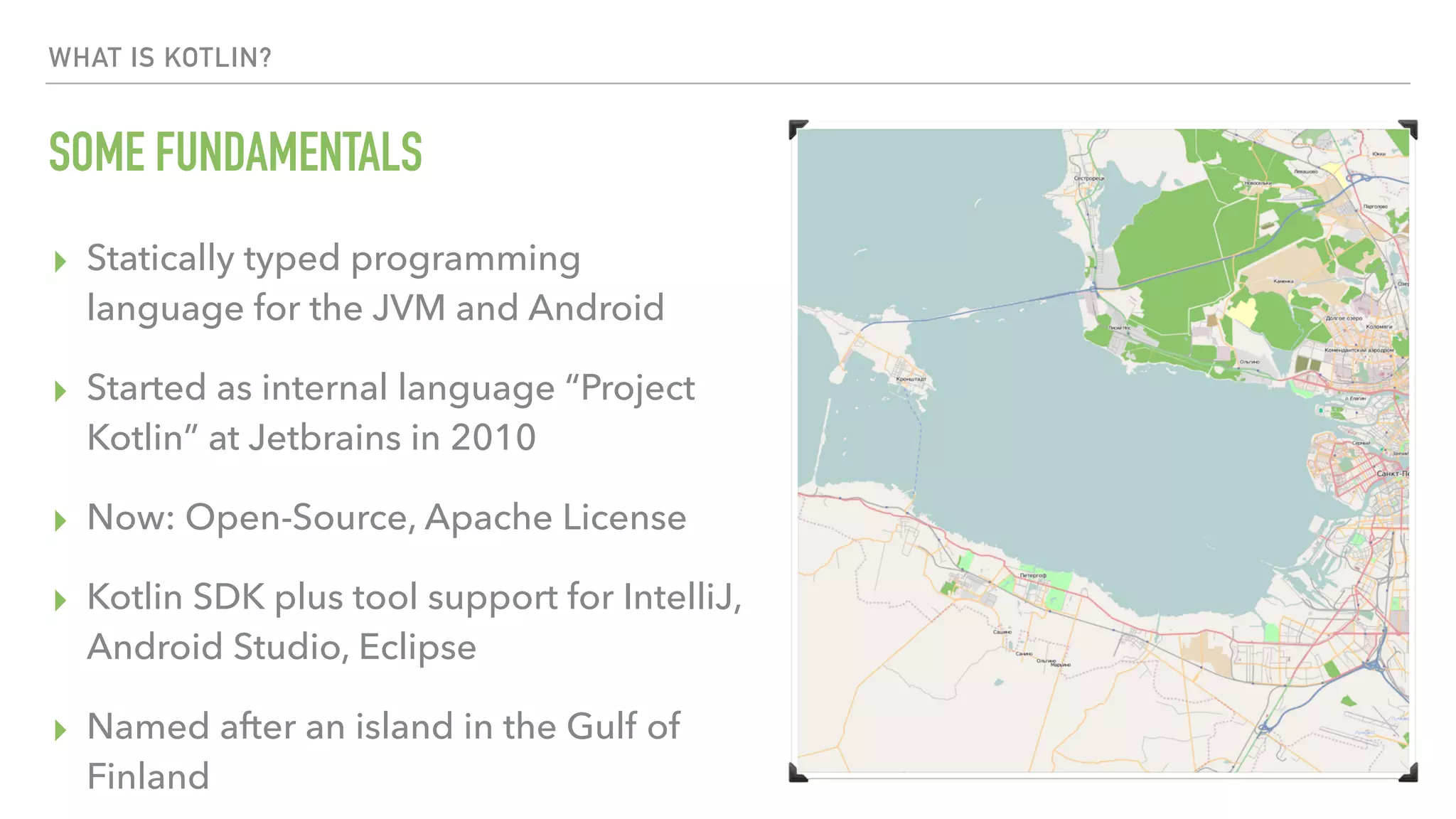Image resolution: width=1456 pixels, height=819 pixels.
Task: Click the Сестрорецк label on the map
Action: click(x=1088, y=178)
